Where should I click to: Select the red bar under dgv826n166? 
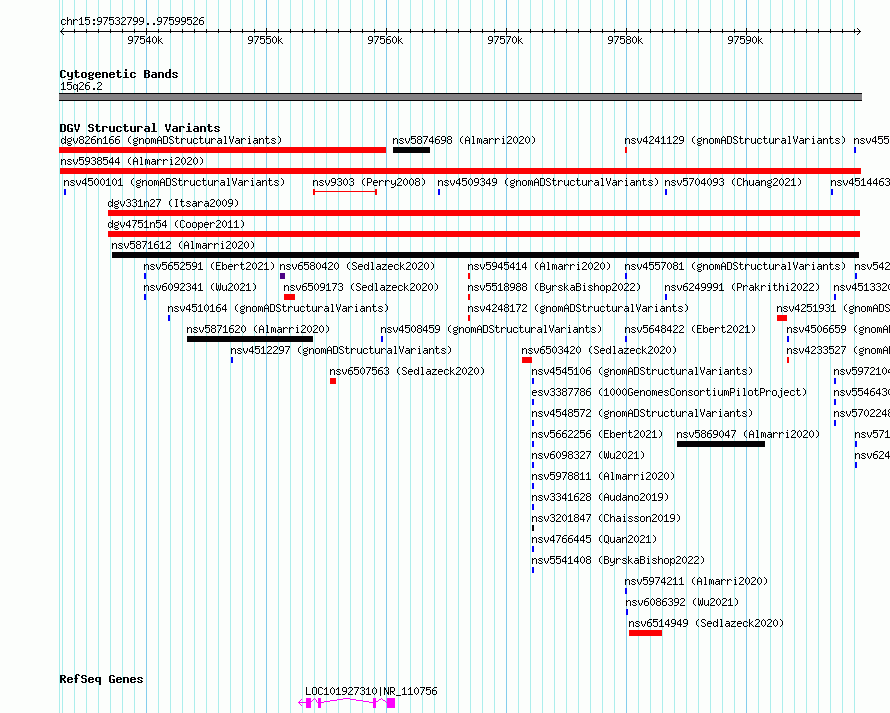(x=222, y=150)
